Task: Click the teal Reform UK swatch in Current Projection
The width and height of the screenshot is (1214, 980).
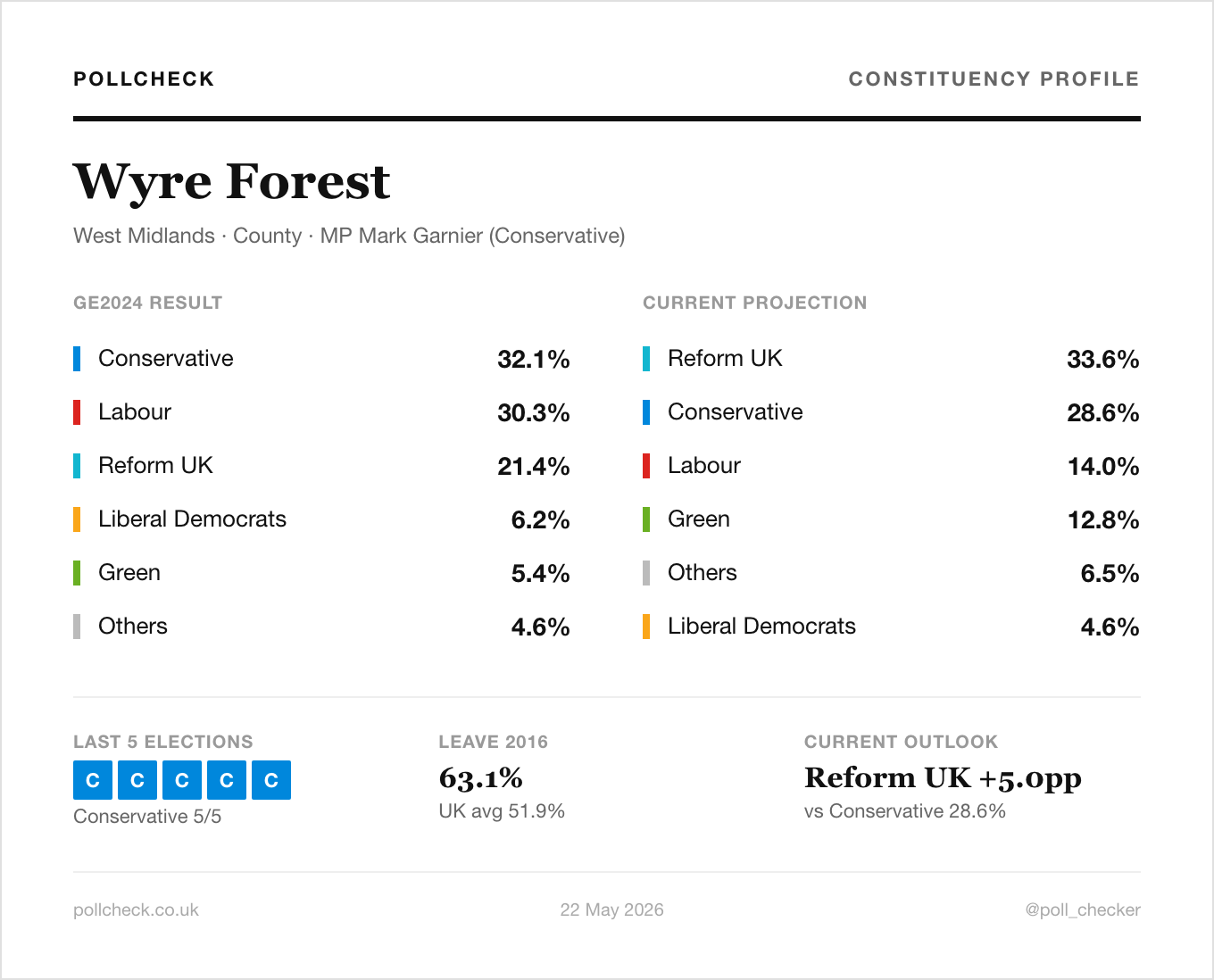Action: pyautogui.click(x=646, y=359)
